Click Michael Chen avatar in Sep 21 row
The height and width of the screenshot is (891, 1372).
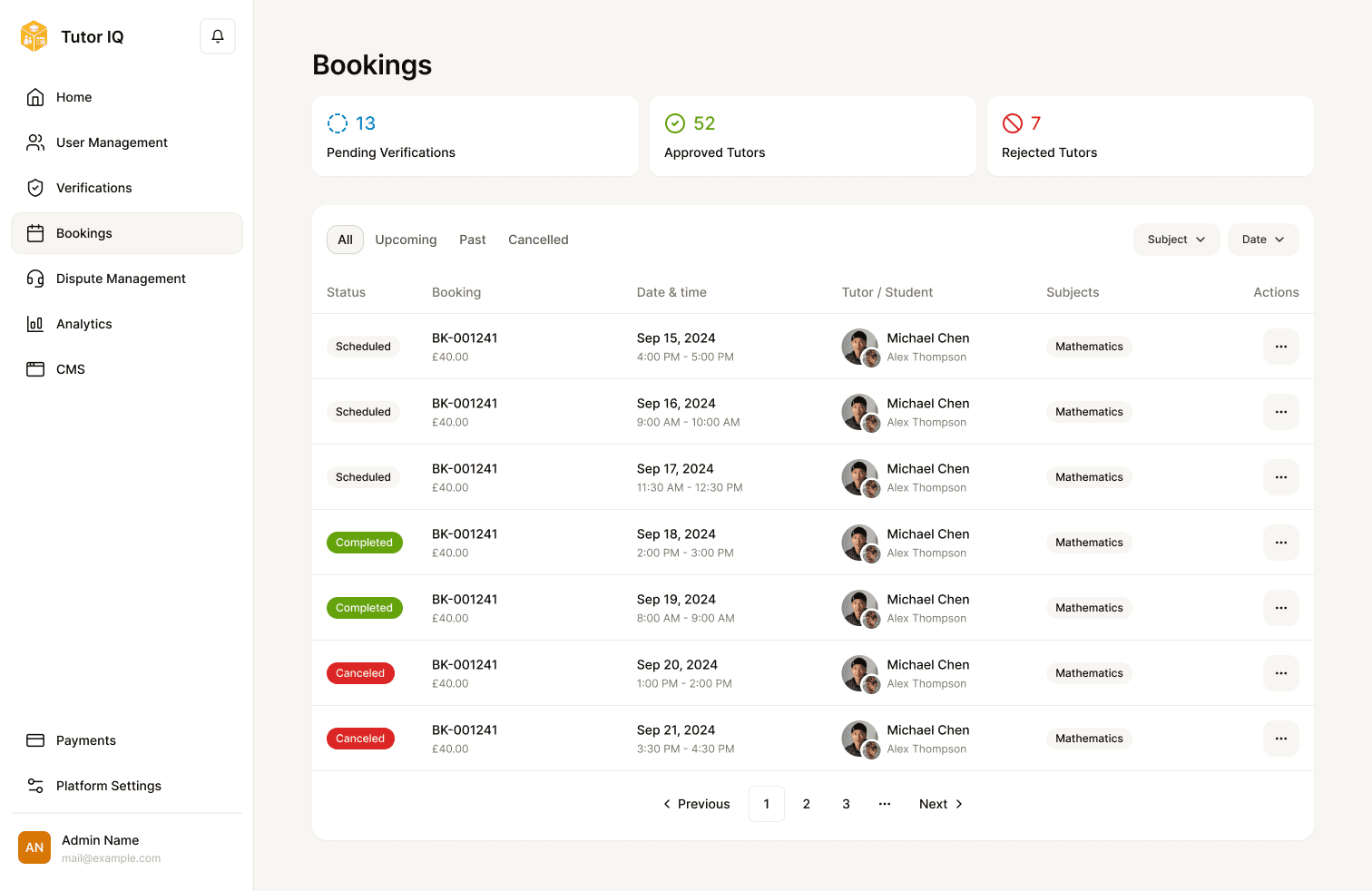coord(859,738)
